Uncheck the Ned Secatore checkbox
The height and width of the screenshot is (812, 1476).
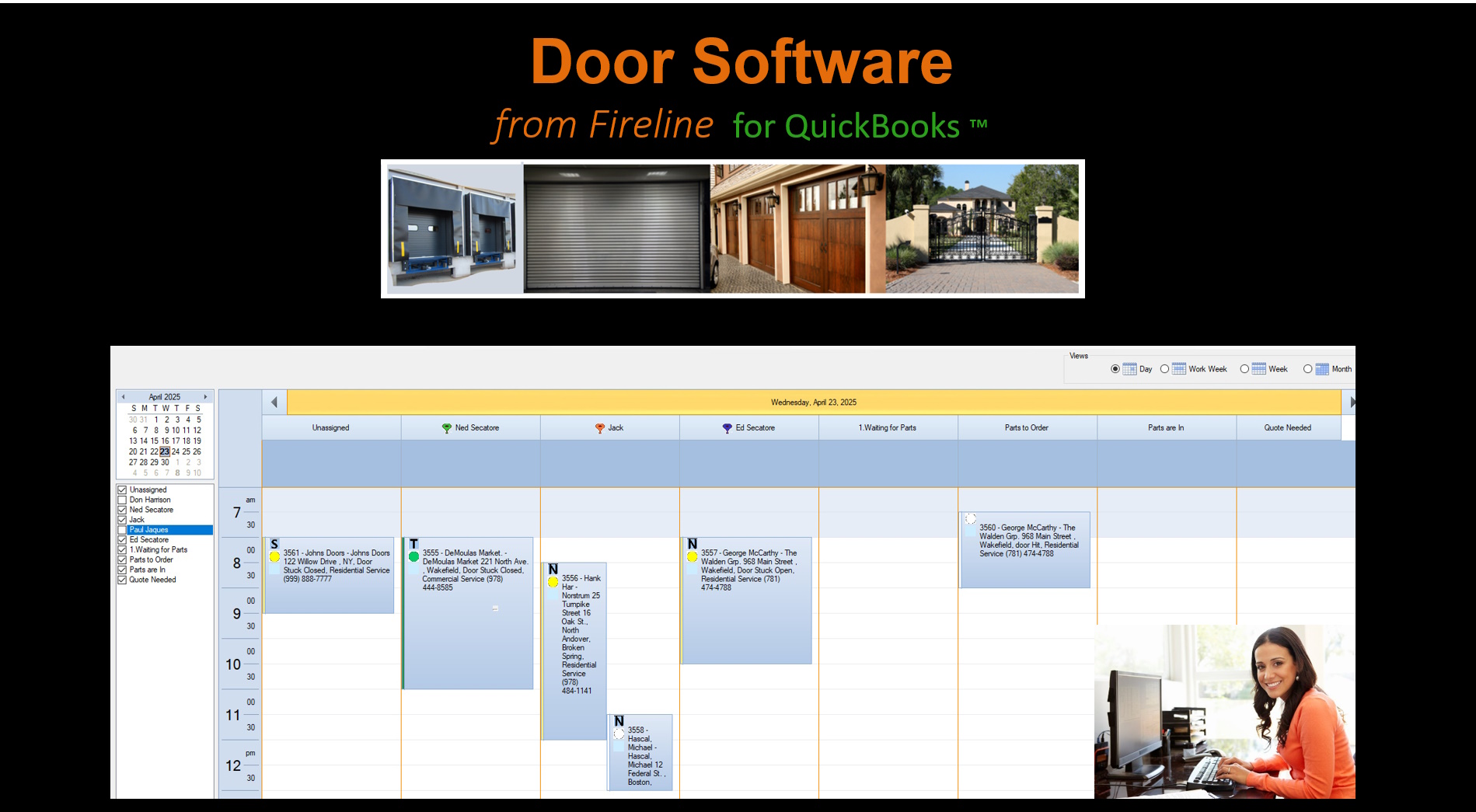[x=122, y=510]
